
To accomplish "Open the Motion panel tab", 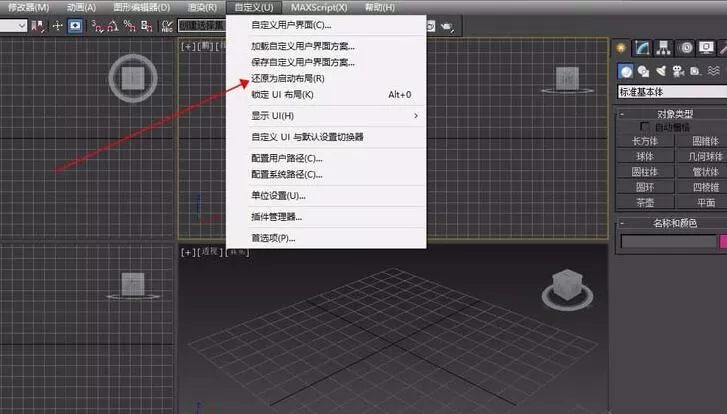I will point(686,48).
